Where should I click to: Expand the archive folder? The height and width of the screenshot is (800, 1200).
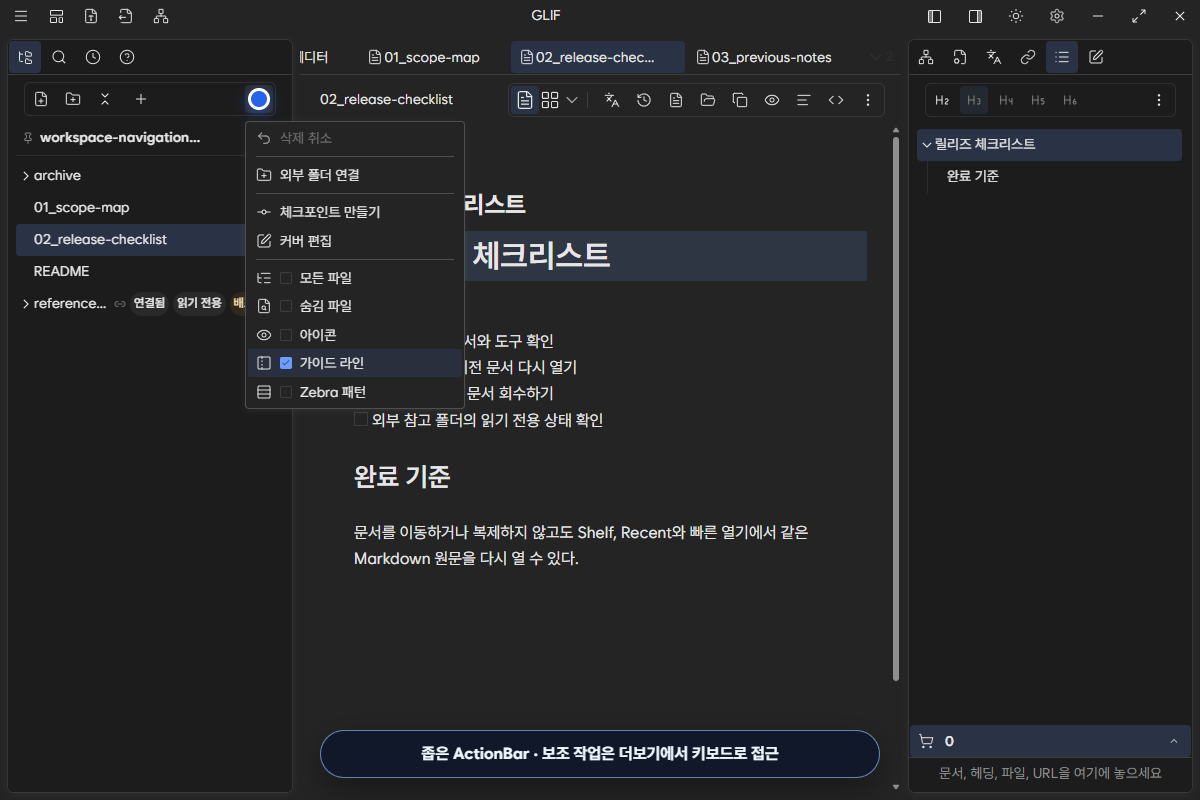(25, 176)
